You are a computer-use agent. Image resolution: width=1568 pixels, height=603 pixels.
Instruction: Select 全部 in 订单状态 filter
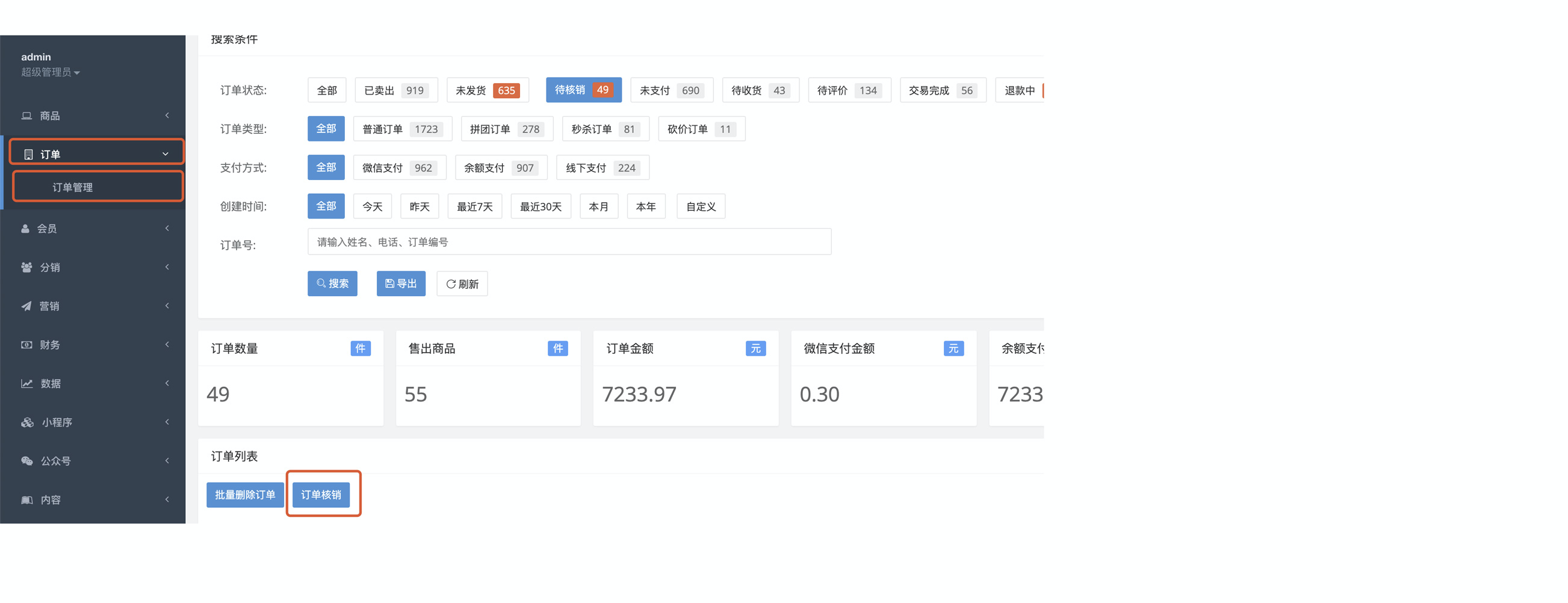[x=327, y=91]
